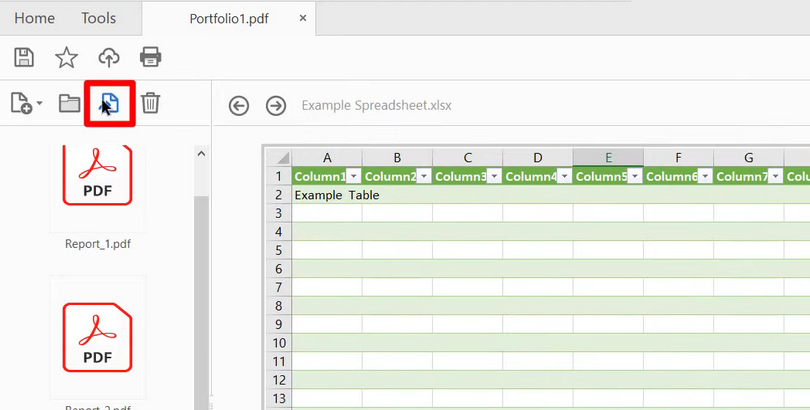Viewport: 810px width, 410px height.
Task: Select column header E
Action: (608, 157)
